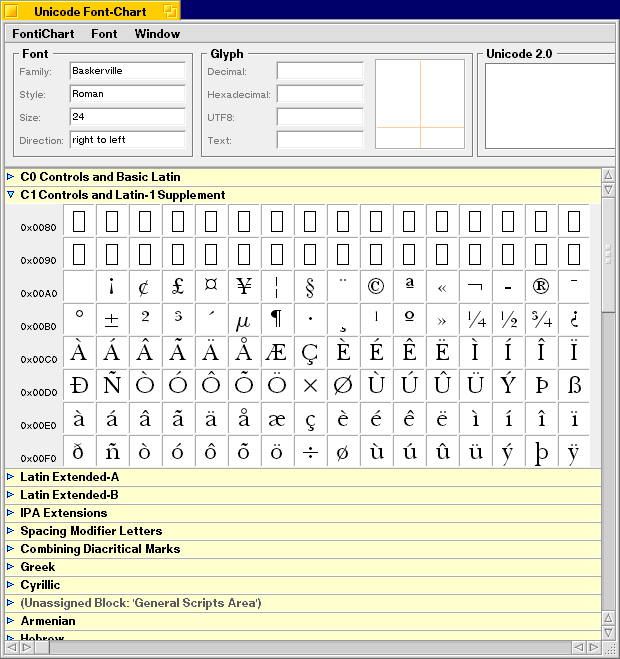The height and width of the screenshot is (659, 620).
Task: Click the Glyph Text field
Action: pyautogui.click(x=320, y=140)
